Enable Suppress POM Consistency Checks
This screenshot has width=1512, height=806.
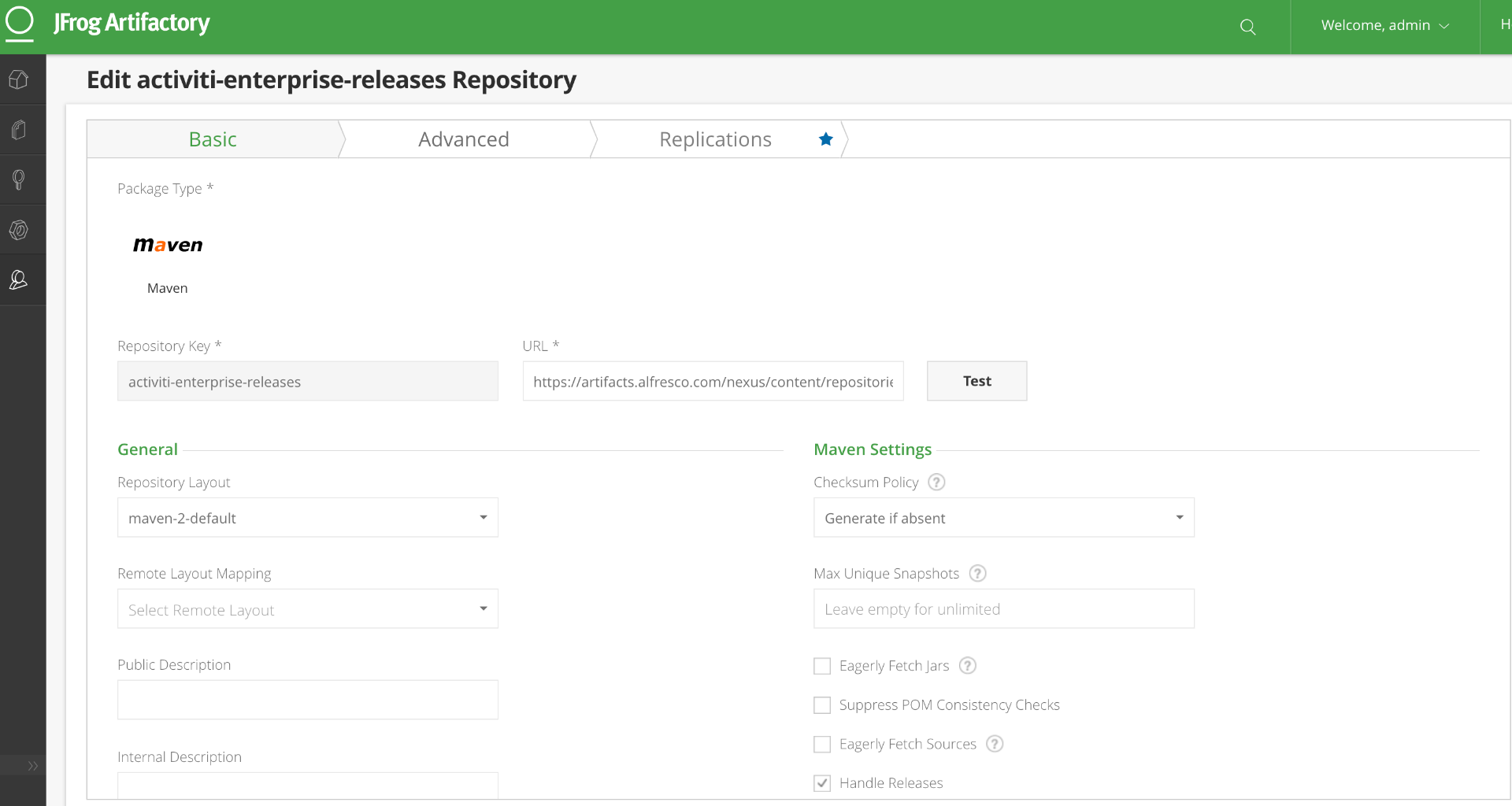pyautogui.click(x=822, y=705)
